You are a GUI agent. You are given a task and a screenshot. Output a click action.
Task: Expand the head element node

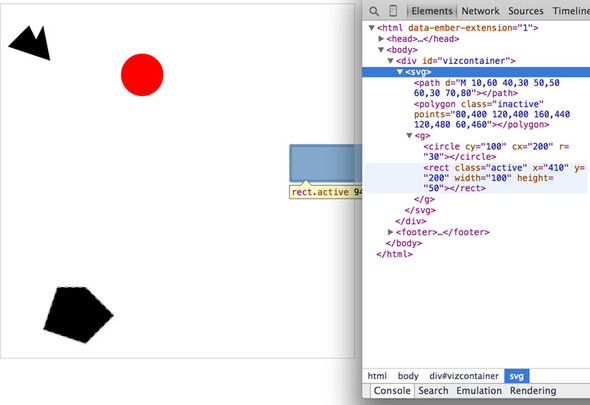click(x=381, y=39)
